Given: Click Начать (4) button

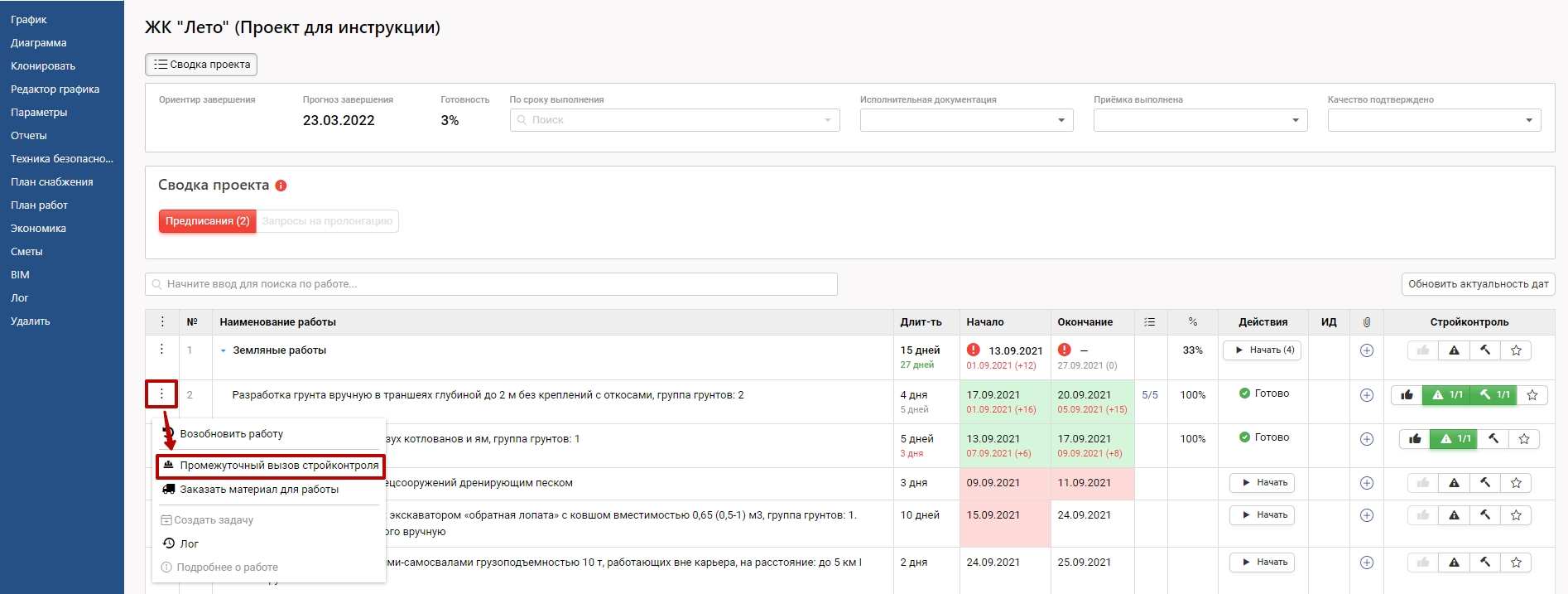Looking at the screenshot, I should click(1262, 350).
